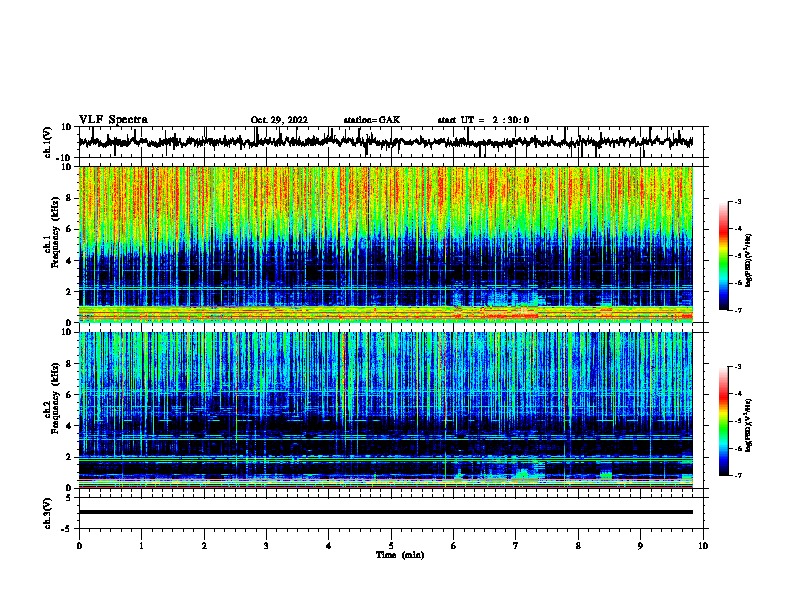This screenshot has height=612, width=792.
Task: Click the "-3" label on ch.2 colorbar
Action: coord(737,367)
